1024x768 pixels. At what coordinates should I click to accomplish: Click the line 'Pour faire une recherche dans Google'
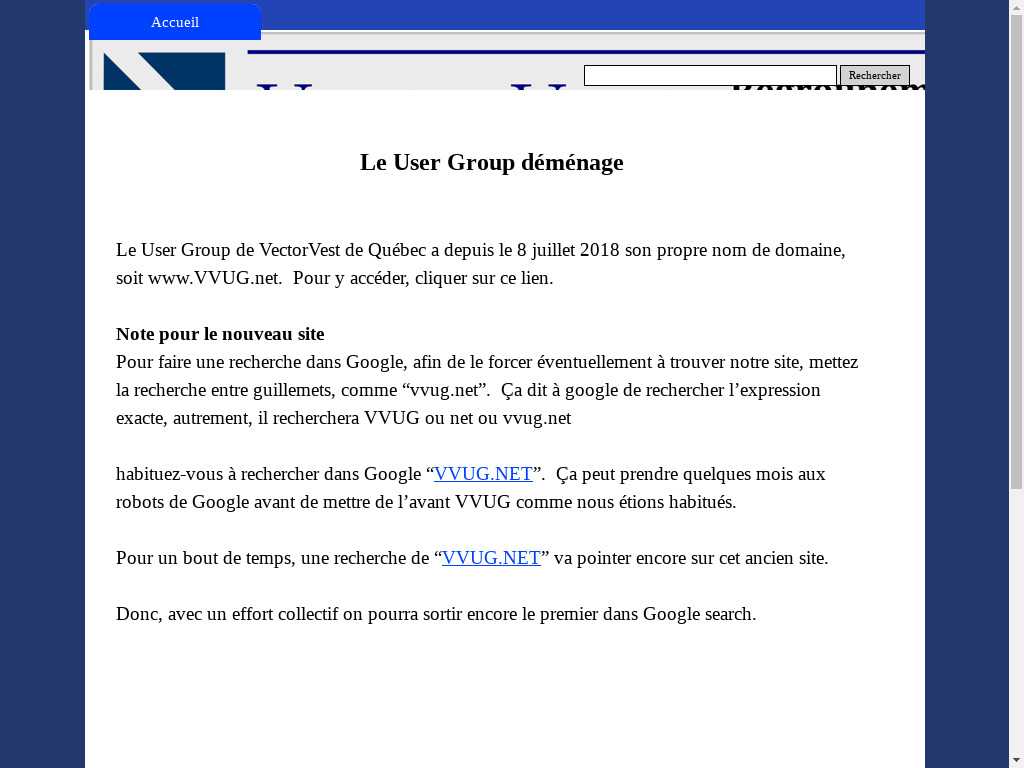(x=487, y=362)
